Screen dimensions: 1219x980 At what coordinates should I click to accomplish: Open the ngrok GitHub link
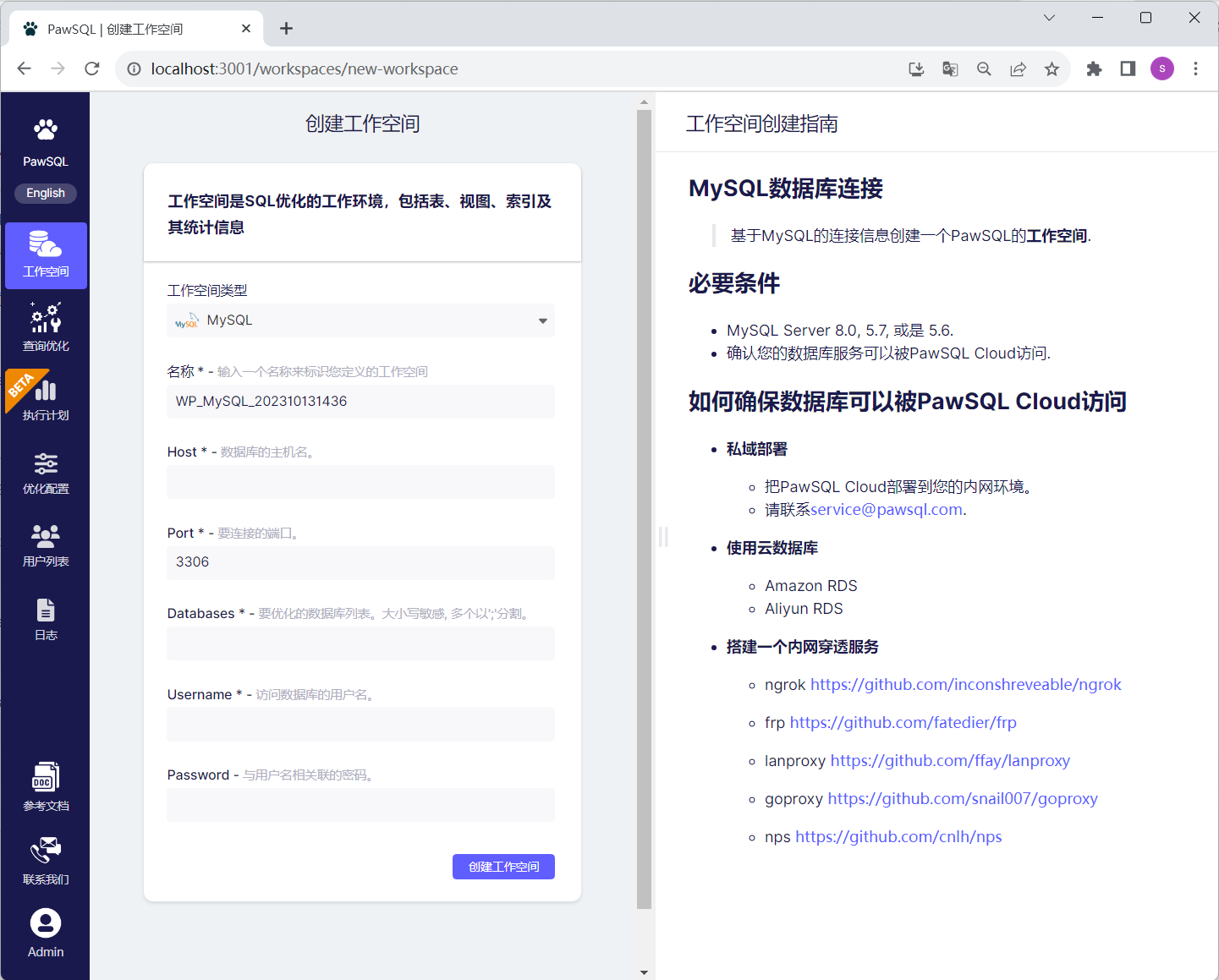965,685
